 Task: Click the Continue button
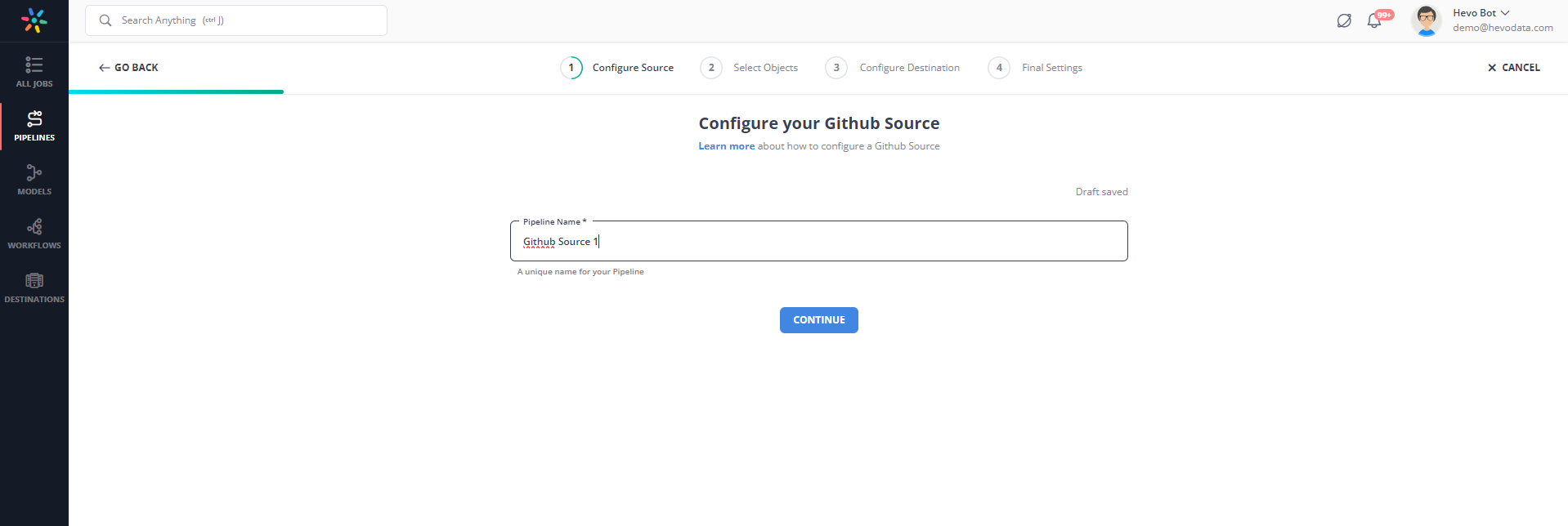[x=819, y=320]
